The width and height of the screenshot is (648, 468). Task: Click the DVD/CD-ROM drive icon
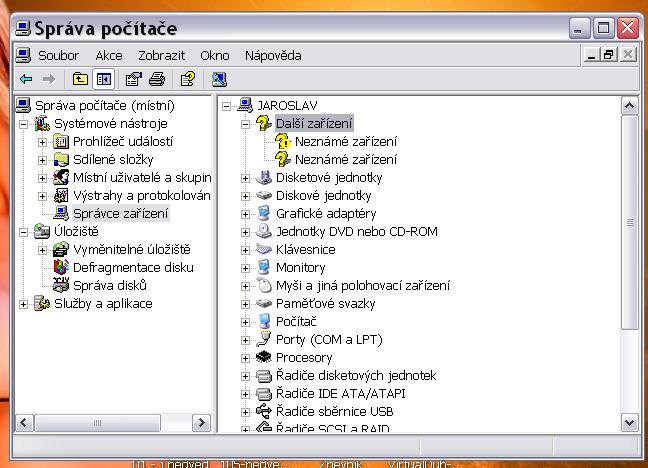264,232
